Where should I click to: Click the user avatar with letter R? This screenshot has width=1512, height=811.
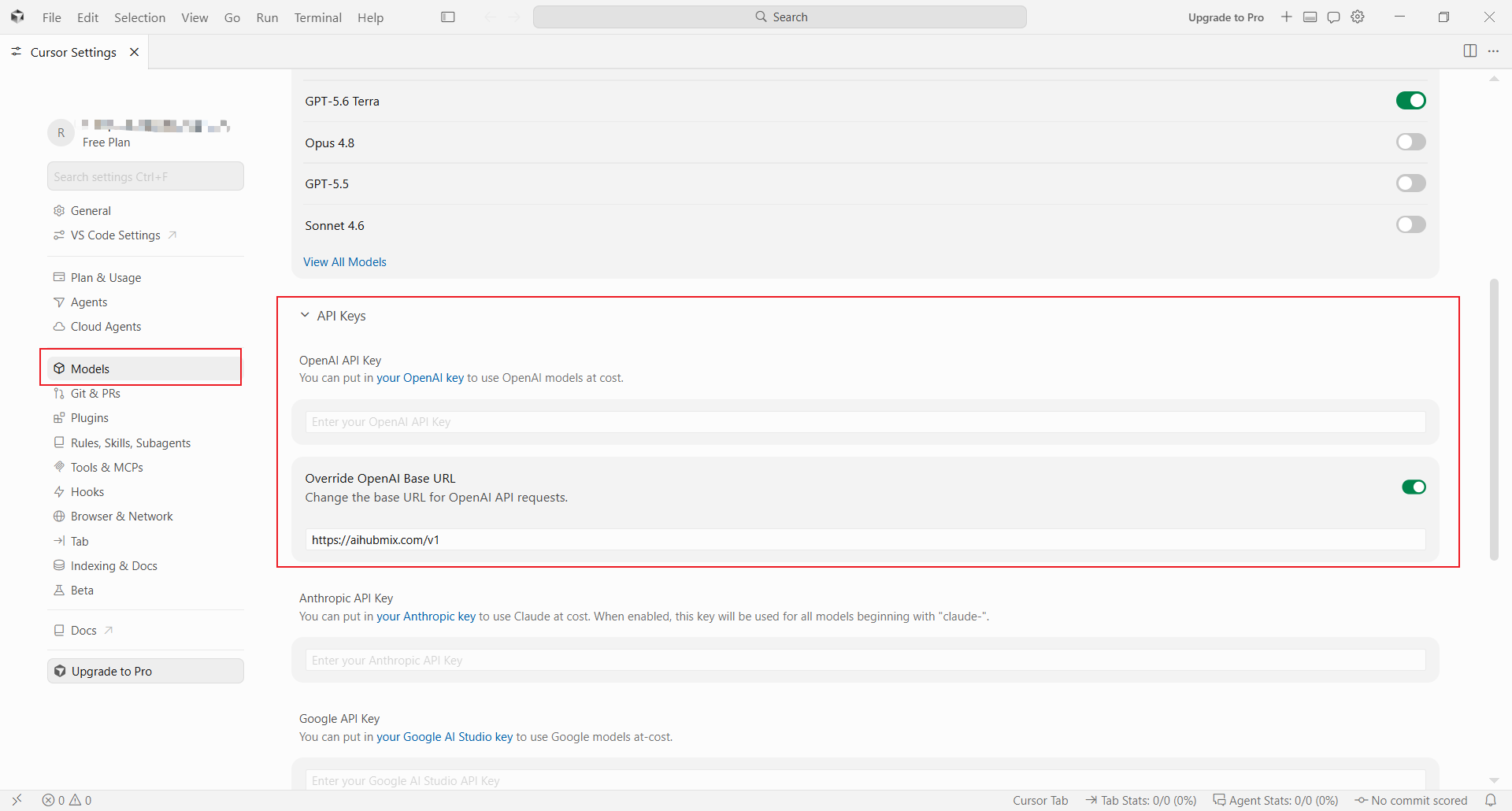(61, 133)
